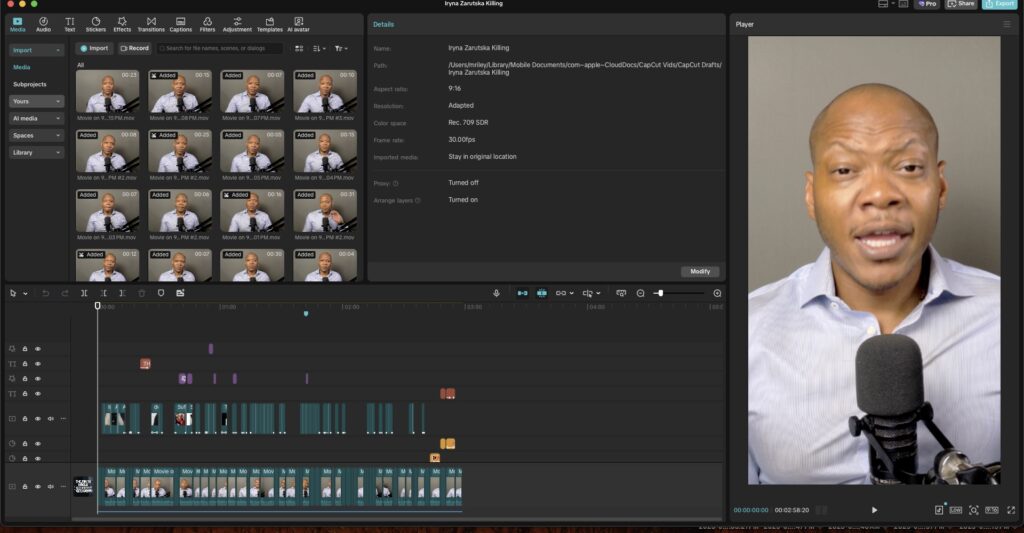Image resolution: width=1024 pixels, height=533 pixels.
Task: Click the zoom in timeline icon
Action: [x=717, y=293]
